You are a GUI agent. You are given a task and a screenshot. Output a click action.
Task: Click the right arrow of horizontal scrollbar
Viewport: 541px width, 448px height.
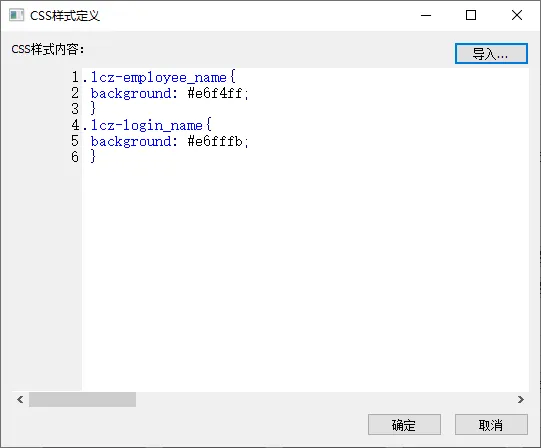click(x=521, y=399)
